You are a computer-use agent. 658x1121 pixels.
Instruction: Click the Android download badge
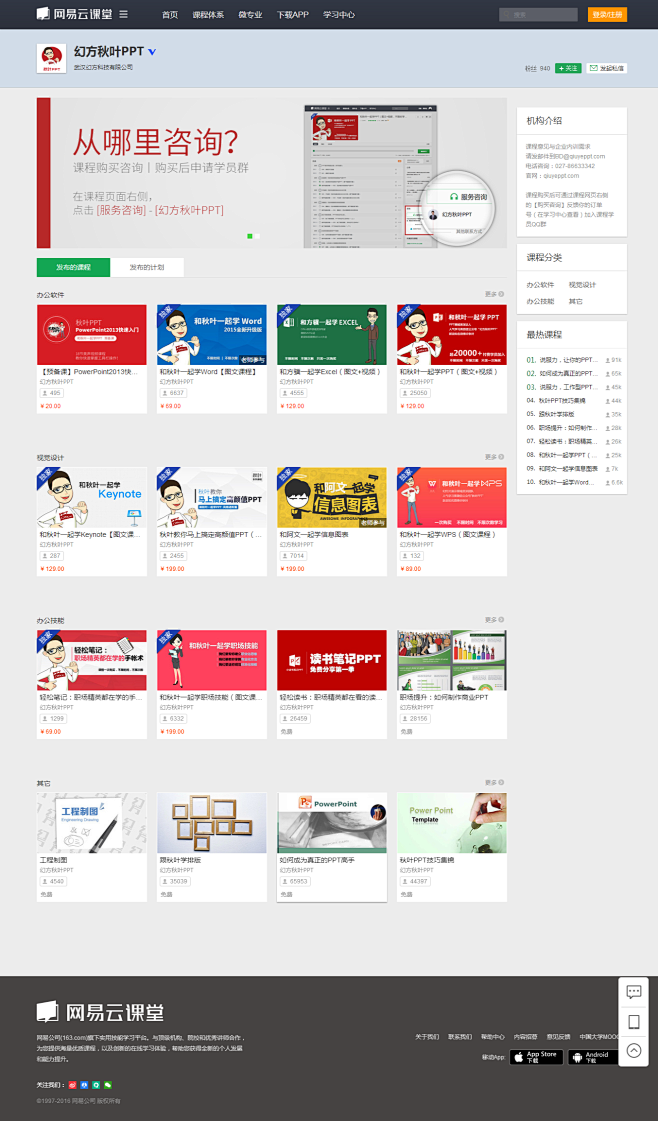[x=592, y=1057]
